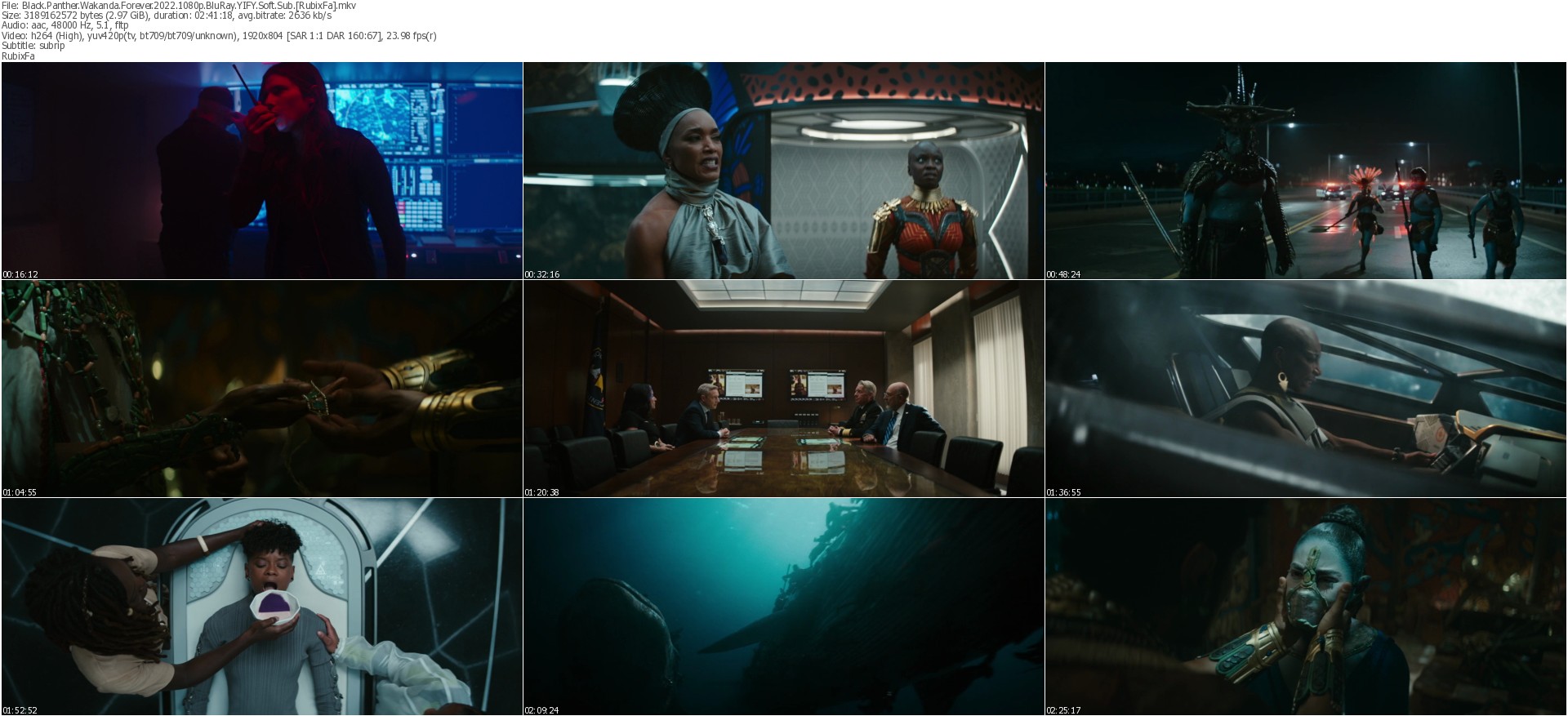Click the Subtitle: subrip line
This screenshot has height=716, width=1568.
coord(33,46)
